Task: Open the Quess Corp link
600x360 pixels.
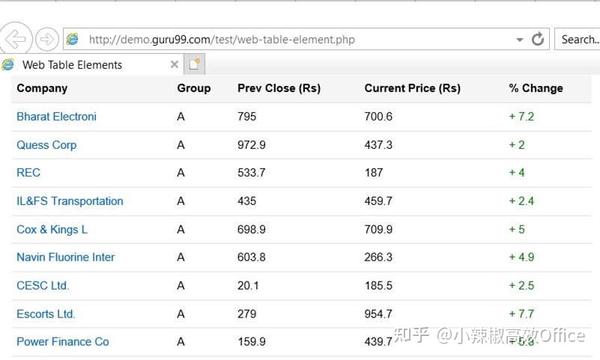Action: (x=46, y=145)
